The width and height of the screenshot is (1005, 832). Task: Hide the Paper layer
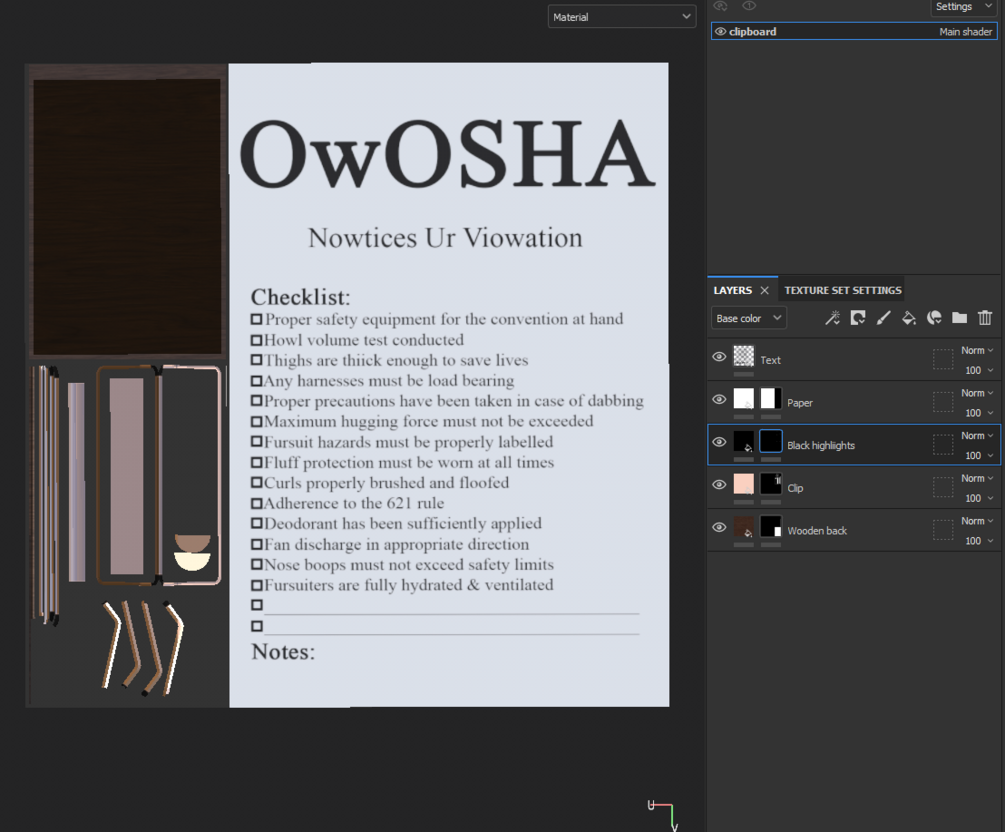(x=719, y=399)
